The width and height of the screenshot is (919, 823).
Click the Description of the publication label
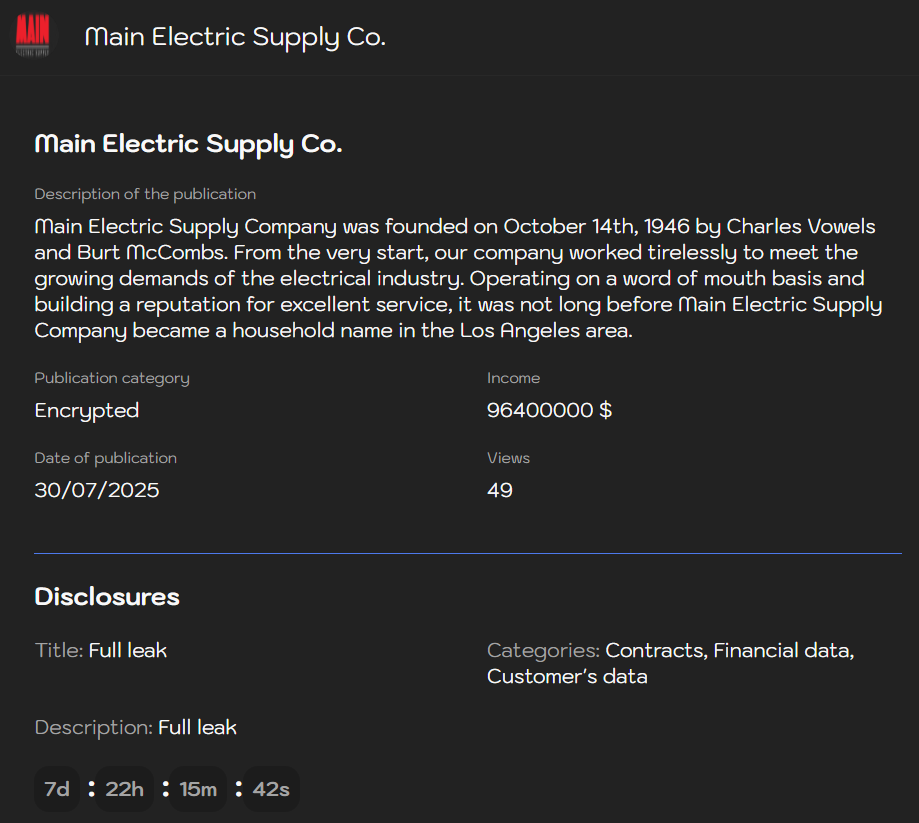point(145,194)
